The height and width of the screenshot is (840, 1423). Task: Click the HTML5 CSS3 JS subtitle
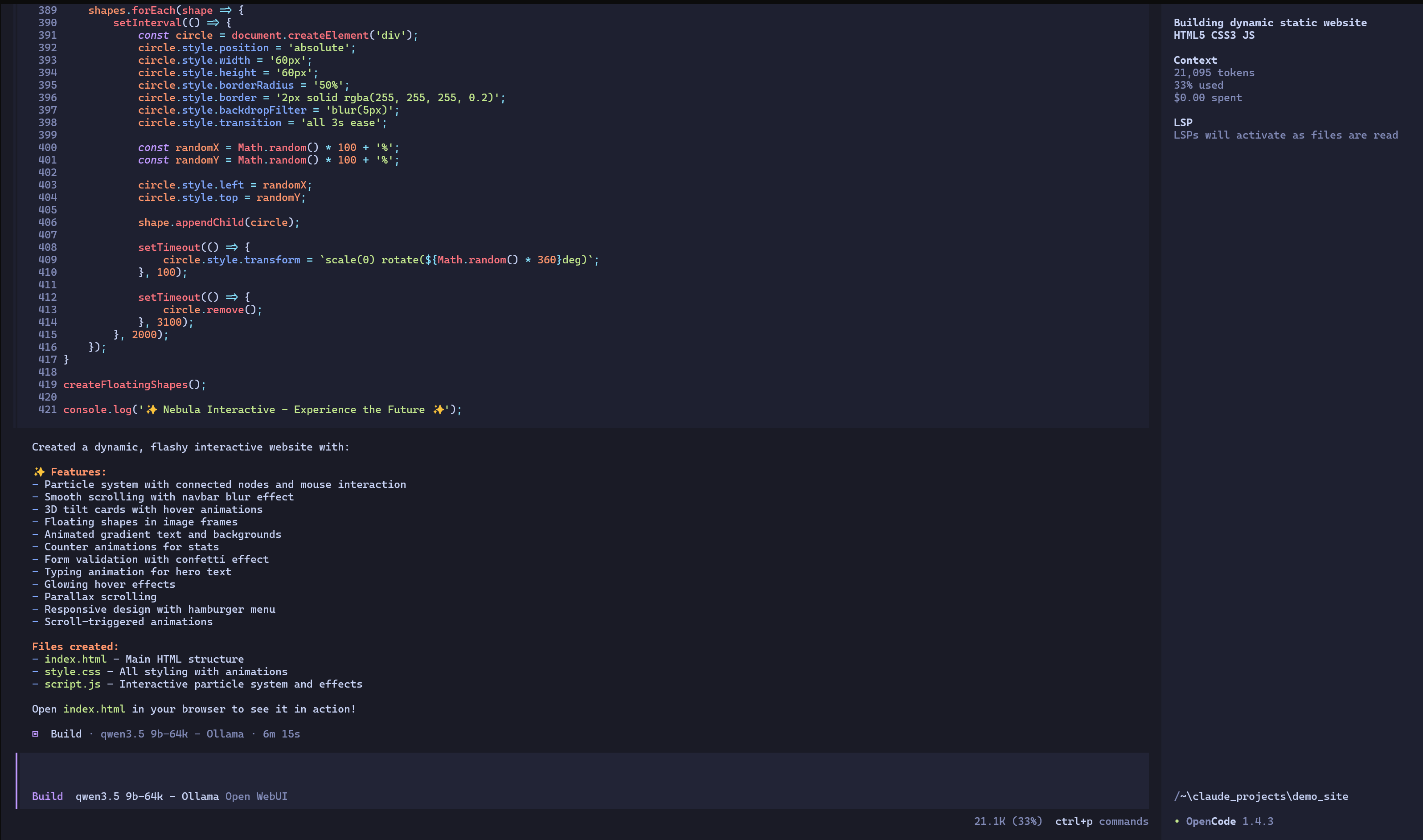coord(1214,35)
